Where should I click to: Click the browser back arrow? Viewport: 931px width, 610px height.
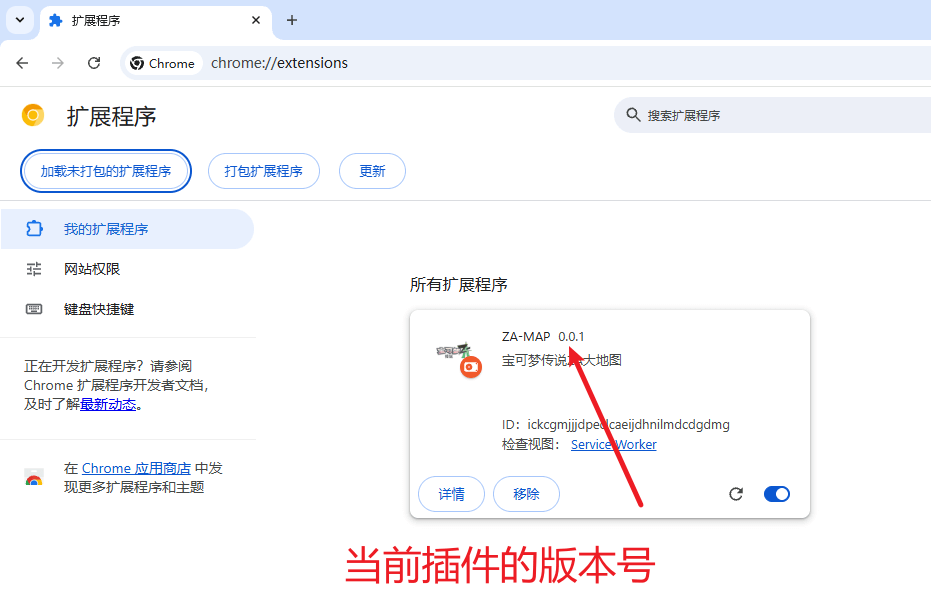pos(22,62)
